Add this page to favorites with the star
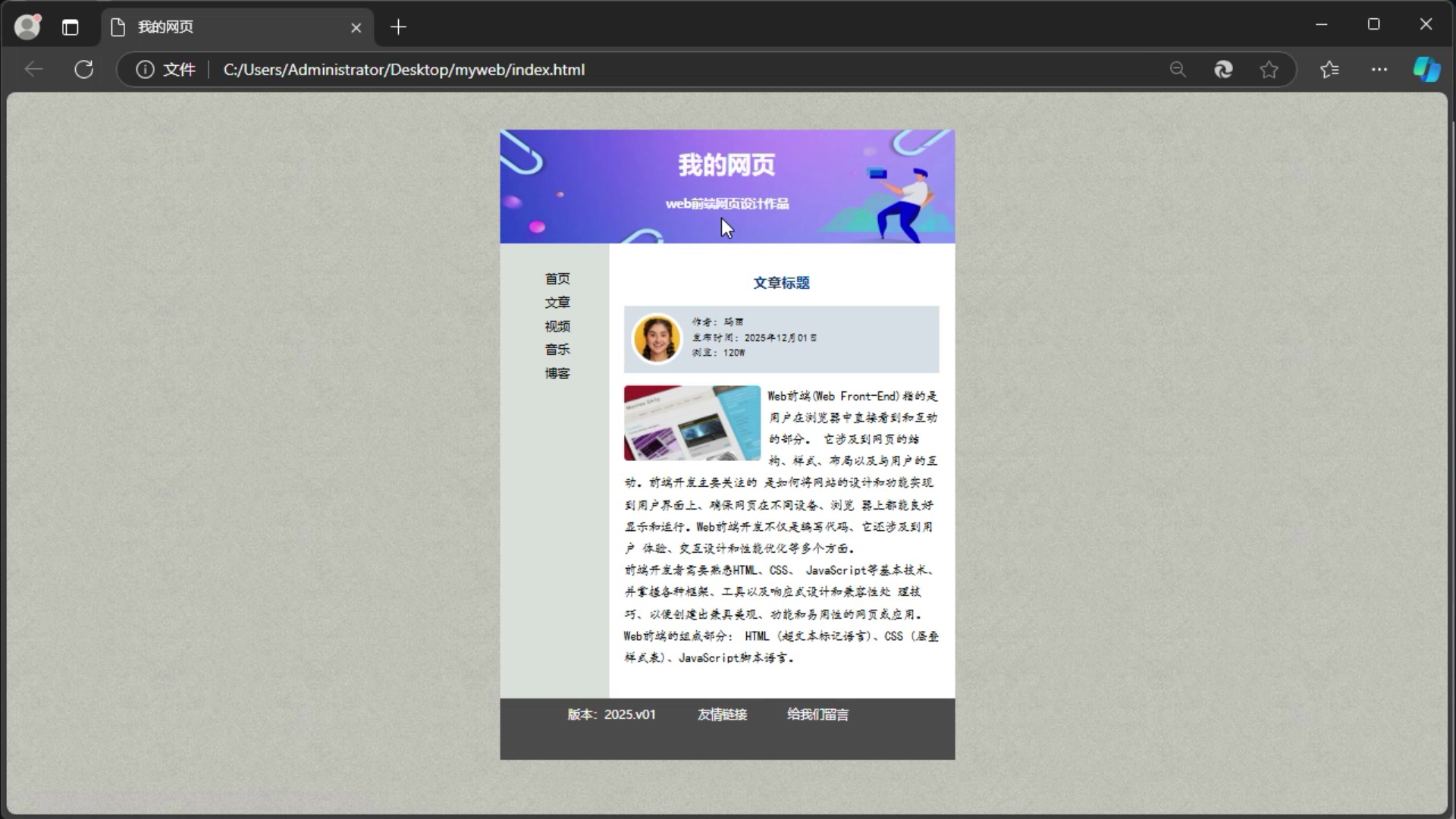 [1269, 69]
